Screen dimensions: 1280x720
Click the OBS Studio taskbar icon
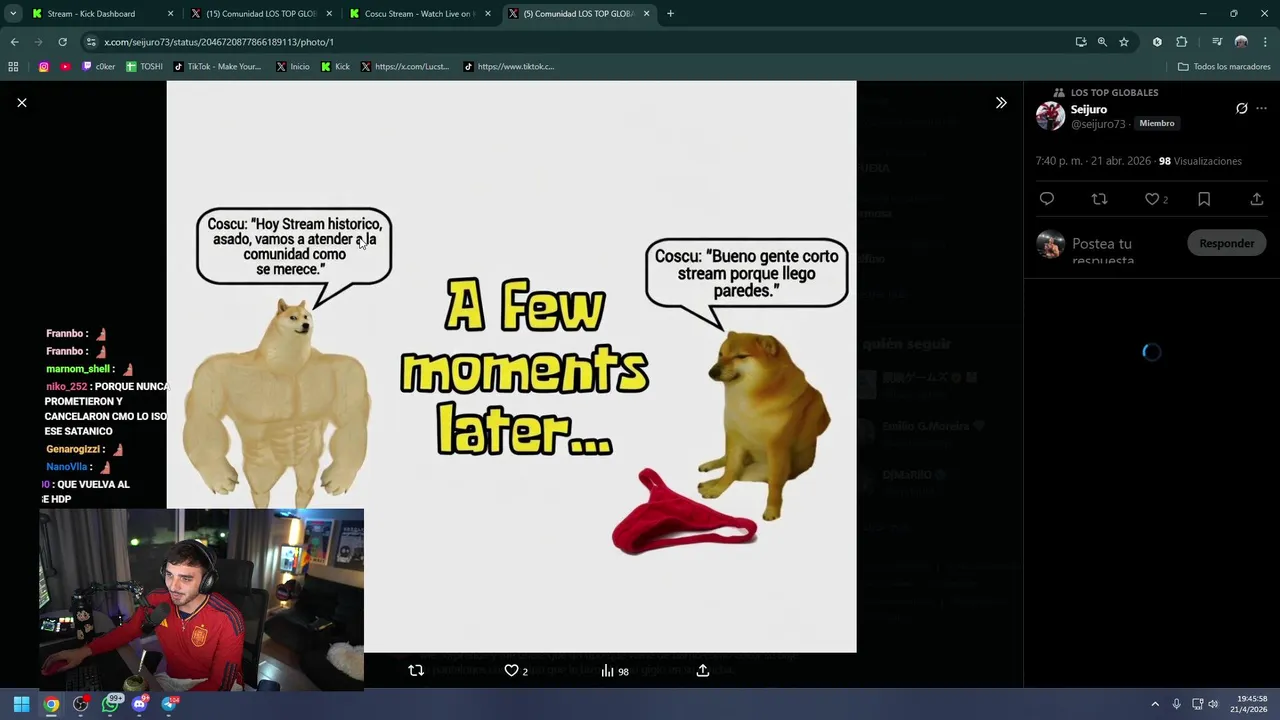(x=81, y=704)
